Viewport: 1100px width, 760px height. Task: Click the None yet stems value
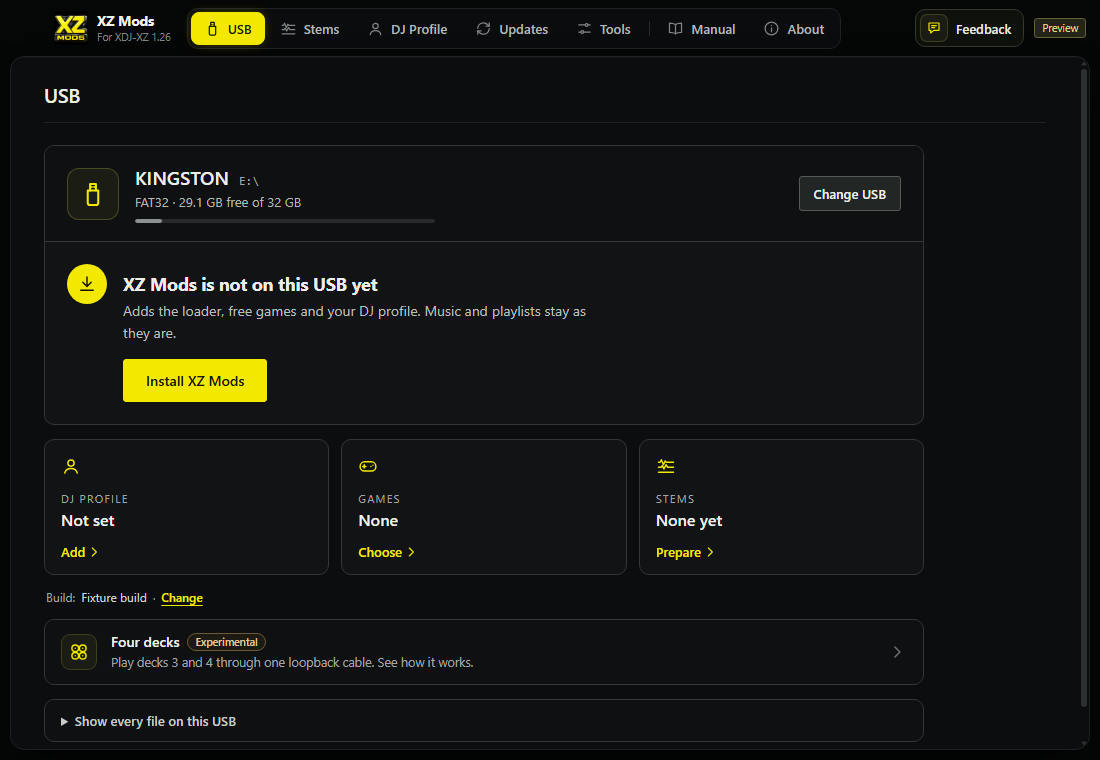click(689, 521)
